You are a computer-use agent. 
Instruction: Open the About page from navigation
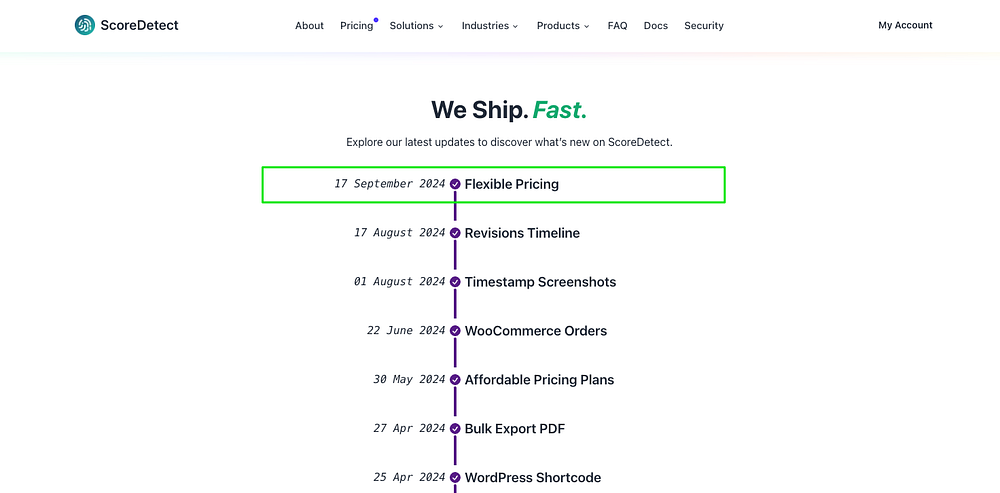[309, 26]
